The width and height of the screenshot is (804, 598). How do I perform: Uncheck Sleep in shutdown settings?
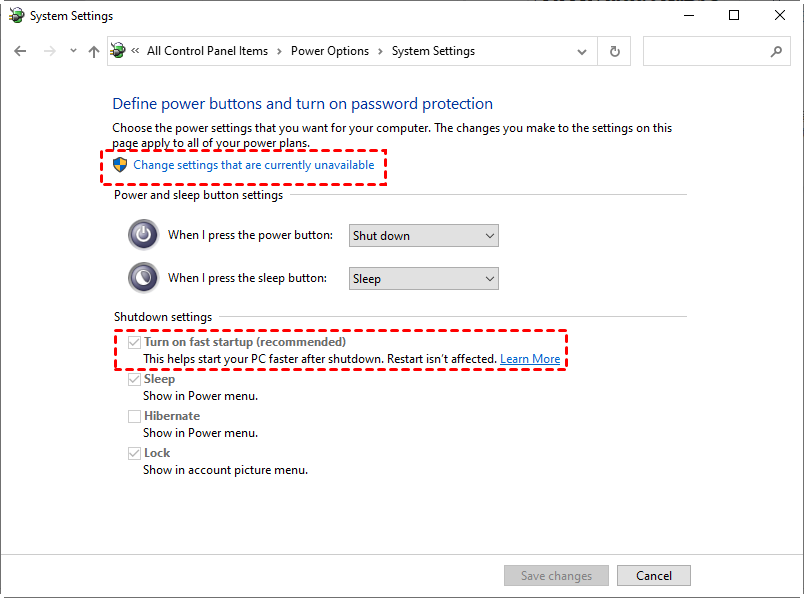(x=134, y=380)
